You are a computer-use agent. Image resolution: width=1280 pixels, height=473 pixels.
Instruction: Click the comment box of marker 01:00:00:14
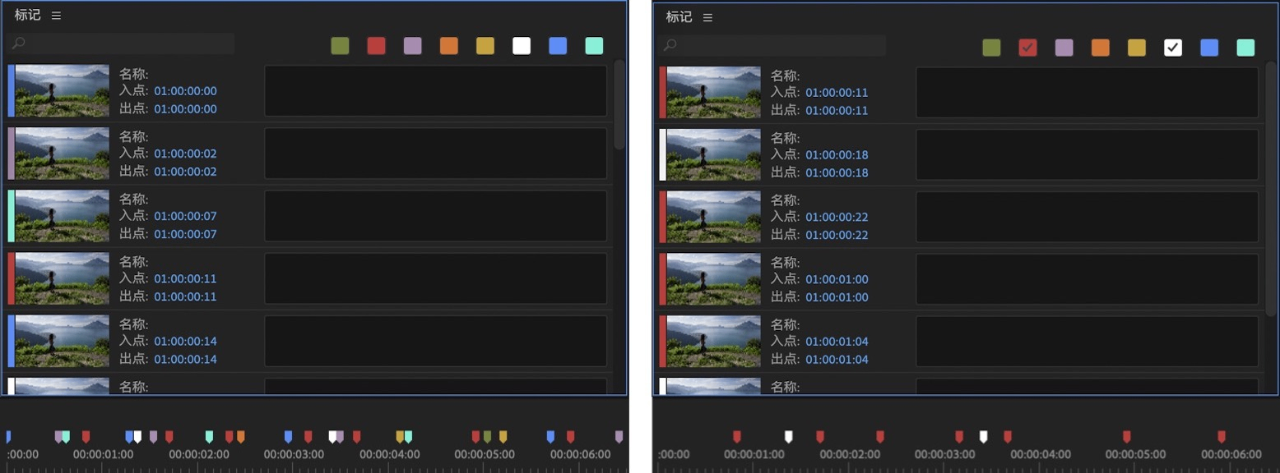435,341
